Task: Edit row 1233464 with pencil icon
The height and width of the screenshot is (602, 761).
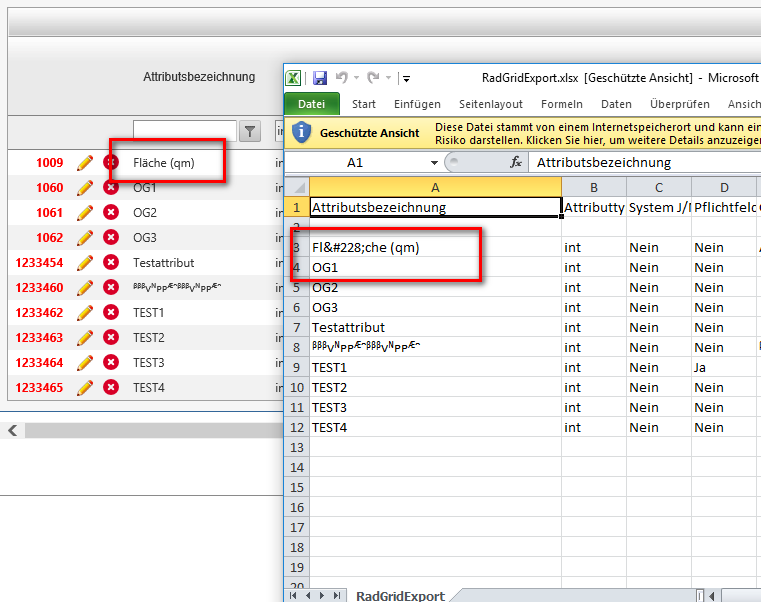Action: click(x=84, y=363)
